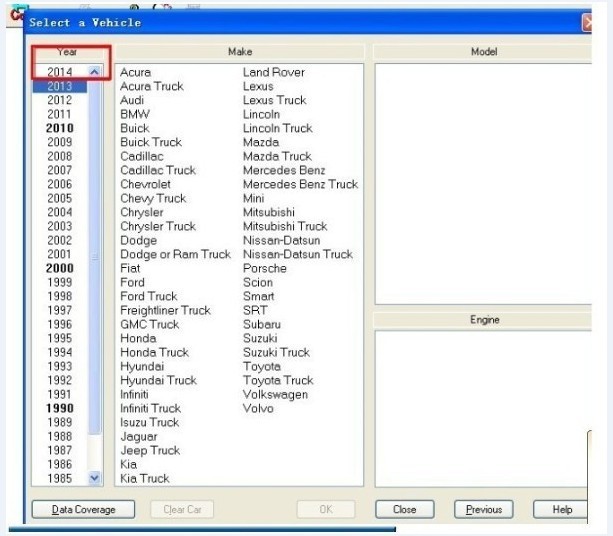Pick Honda in the Make list
613x536 pixels.
[x=138, y=338]
